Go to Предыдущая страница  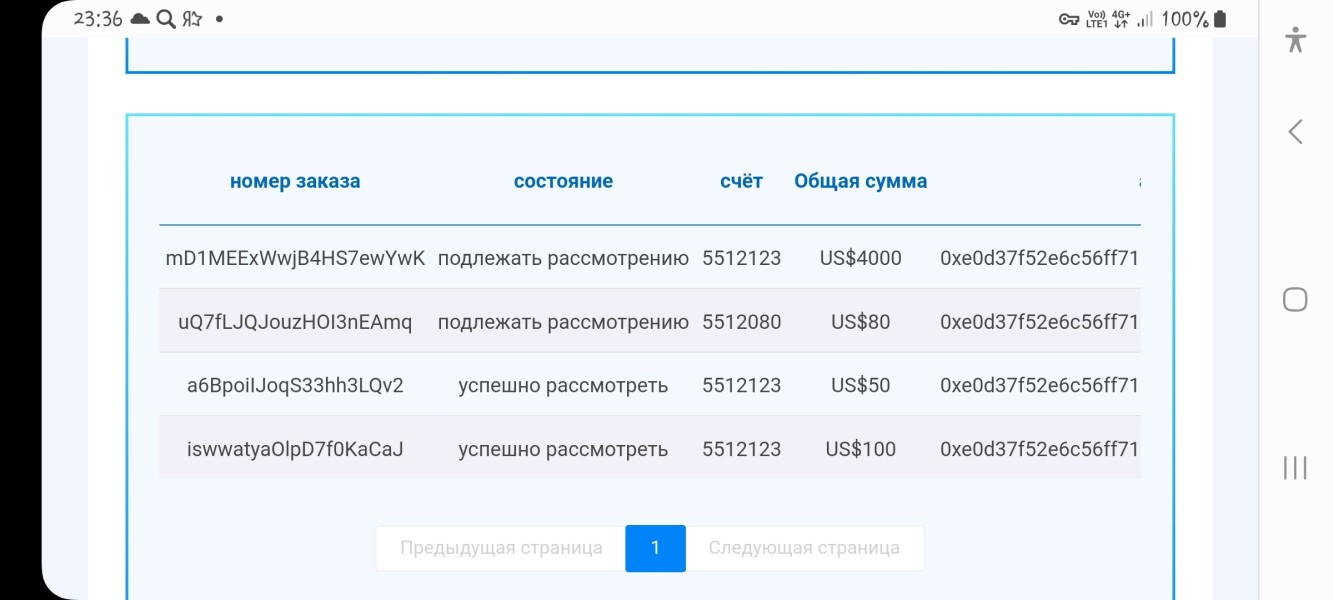pyautogui.click(x=501, y=548)
